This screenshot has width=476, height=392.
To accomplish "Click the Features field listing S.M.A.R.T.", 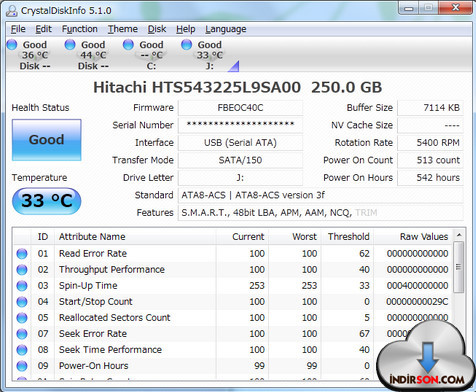I will (x=321, y=213).
